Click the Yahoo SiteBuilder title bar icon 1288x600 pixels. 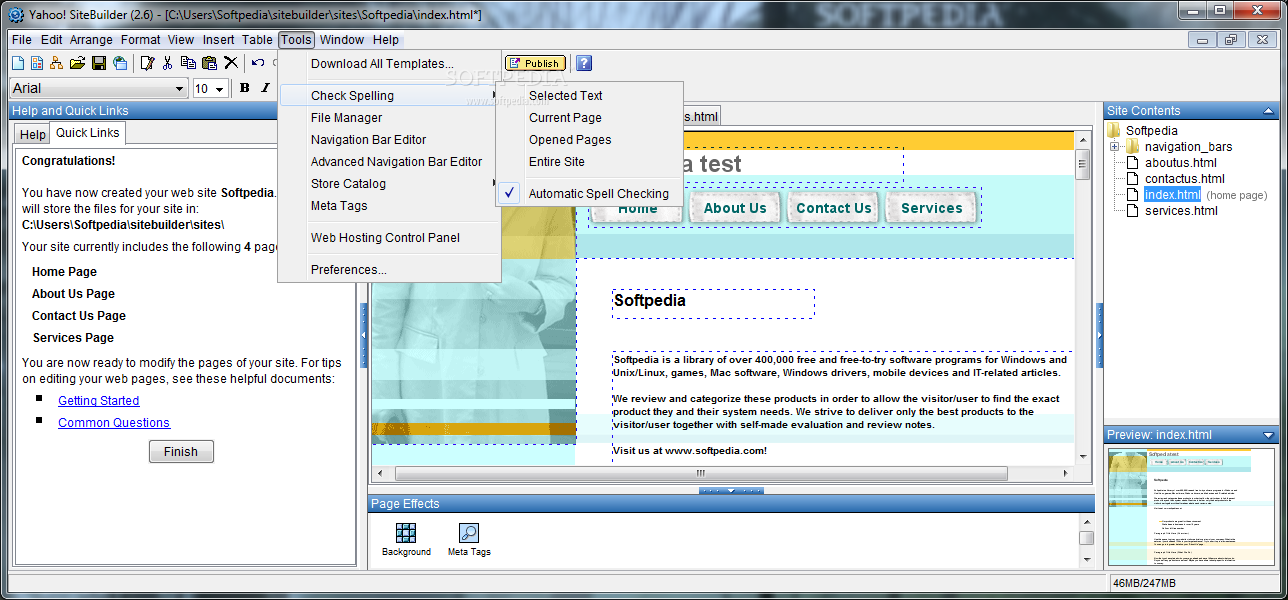[x=16, y=14]
